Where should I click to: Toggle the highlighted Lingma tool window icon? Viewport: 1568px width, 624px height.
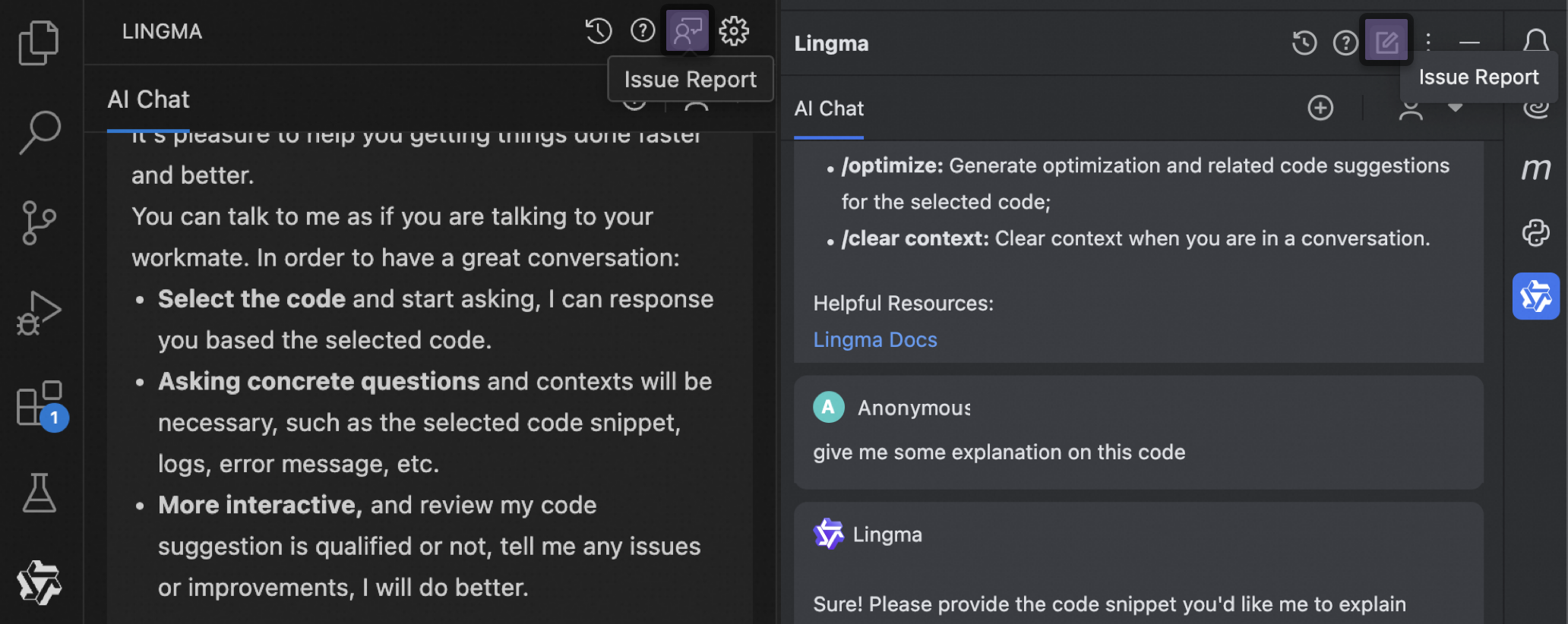(x=1536, y=296)
